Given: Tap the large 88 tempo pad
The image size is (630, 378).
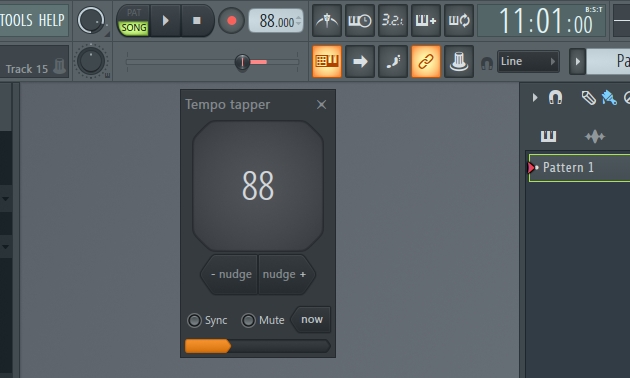Looking at the screenshot, I should tap(258, 186).
